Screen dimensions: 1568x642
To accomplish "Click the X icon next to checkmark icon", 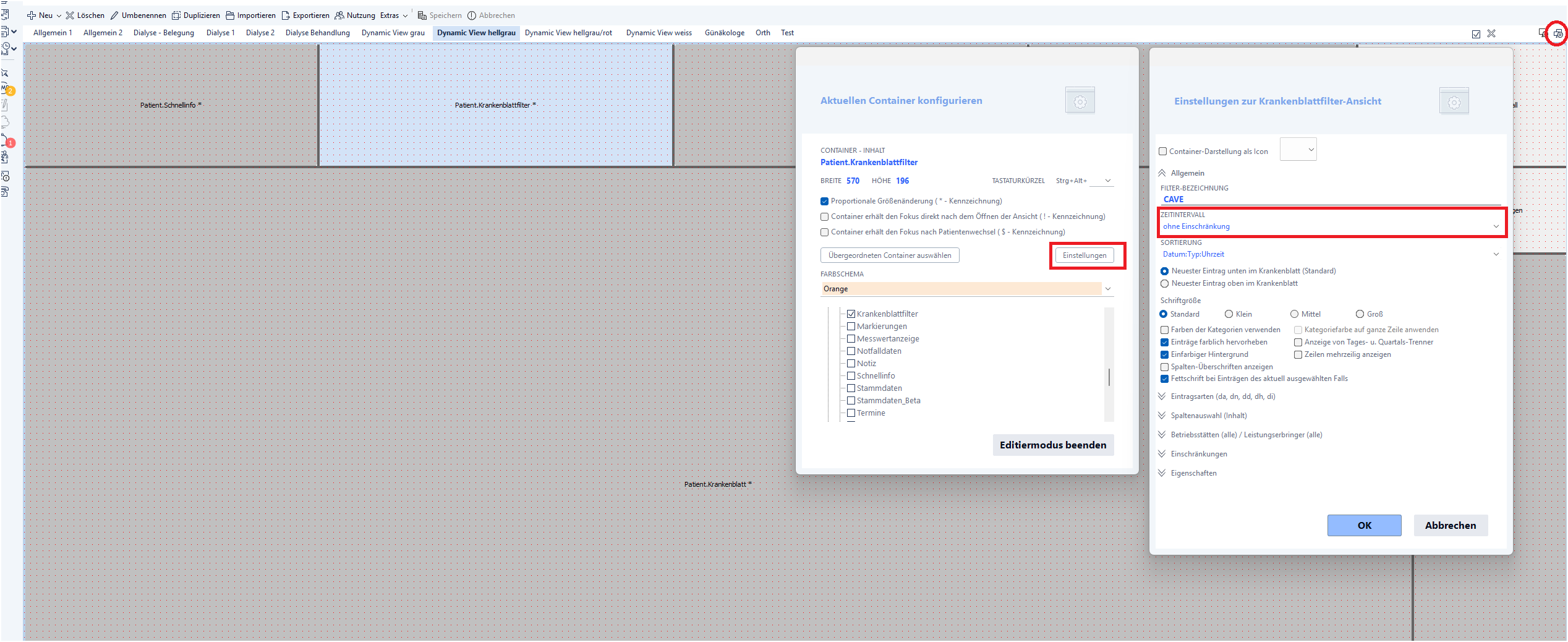I will [1491, 33].
